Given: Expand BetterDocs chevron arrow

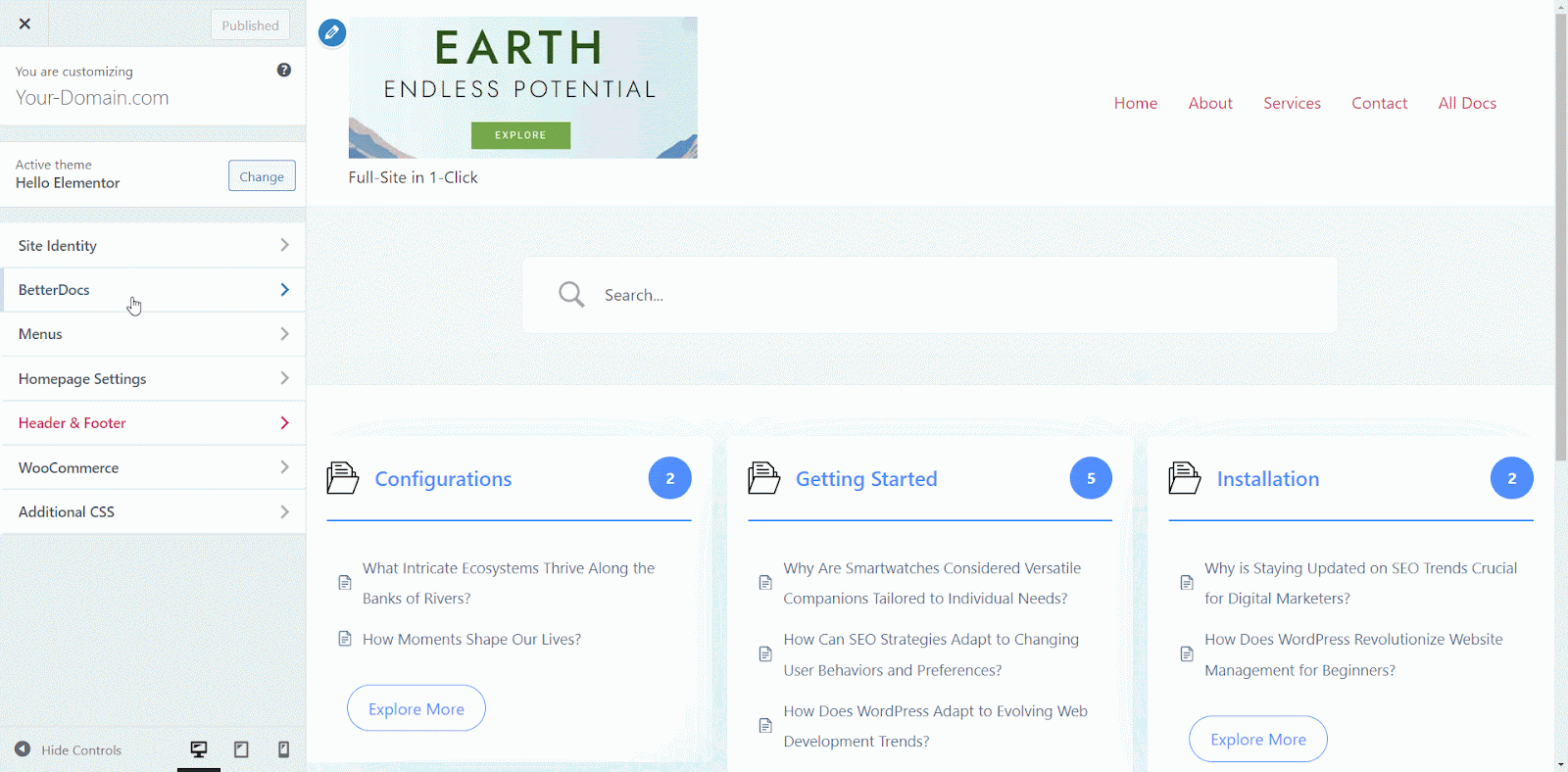Looking at the screenshot, I should click(284, 289).
